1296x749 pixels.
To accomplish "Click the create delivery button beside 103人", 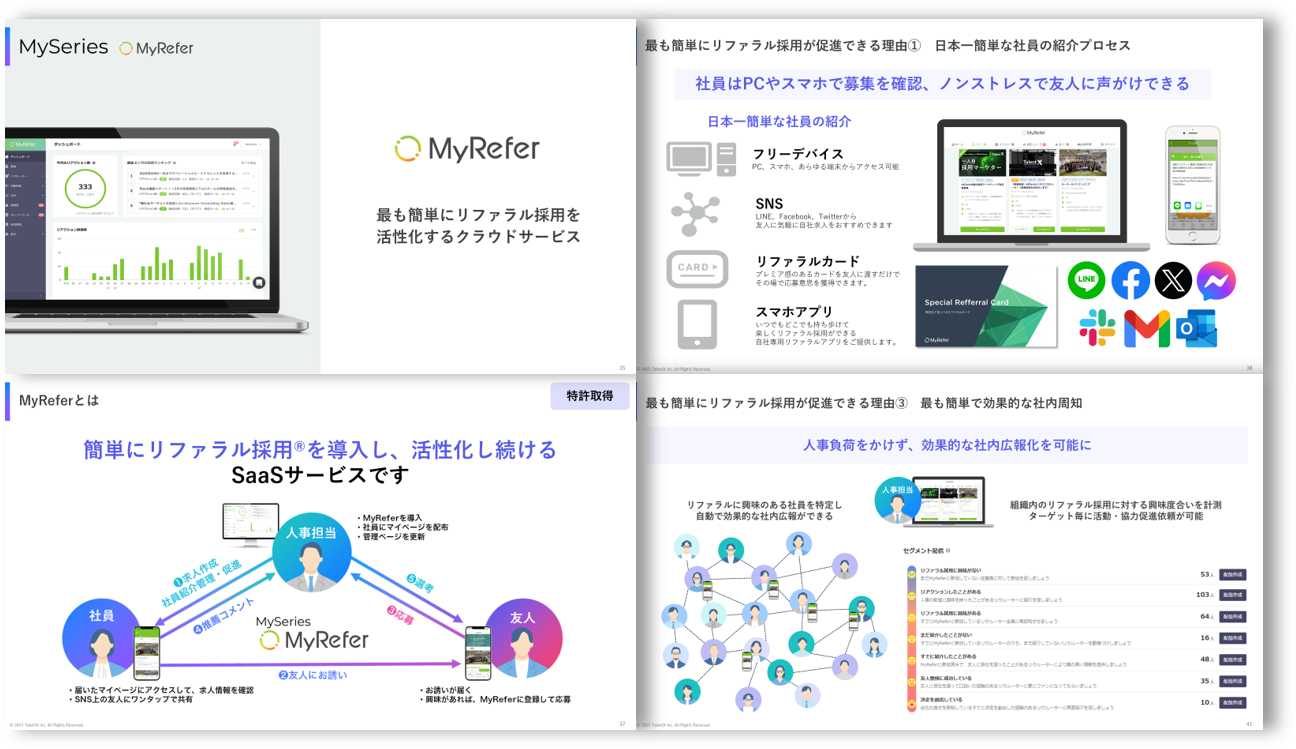I will pyautogui.click(x=1232, y=595).
